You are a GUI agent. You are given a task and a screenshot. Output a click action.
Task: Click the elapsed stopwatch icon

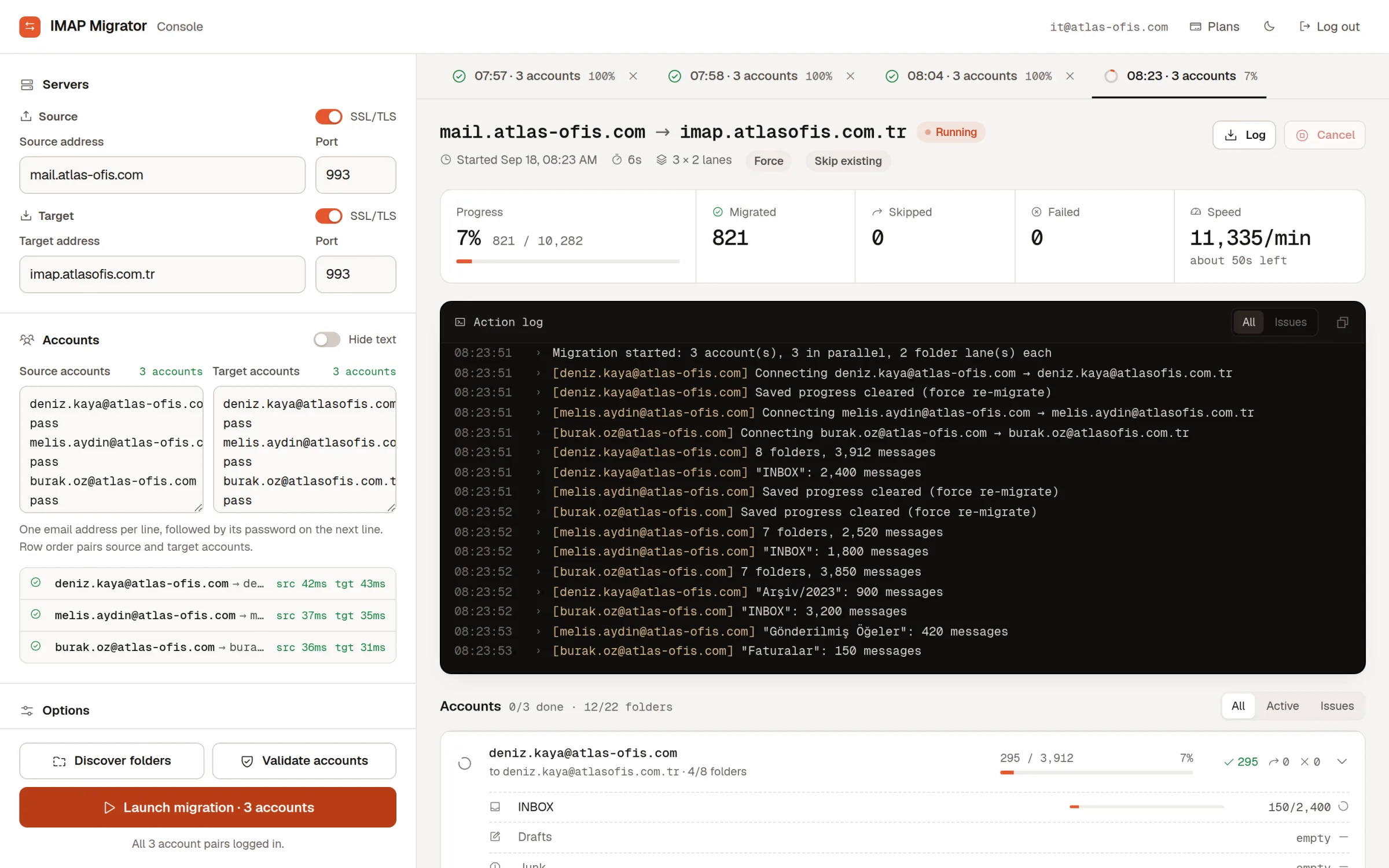coord(617,160)
